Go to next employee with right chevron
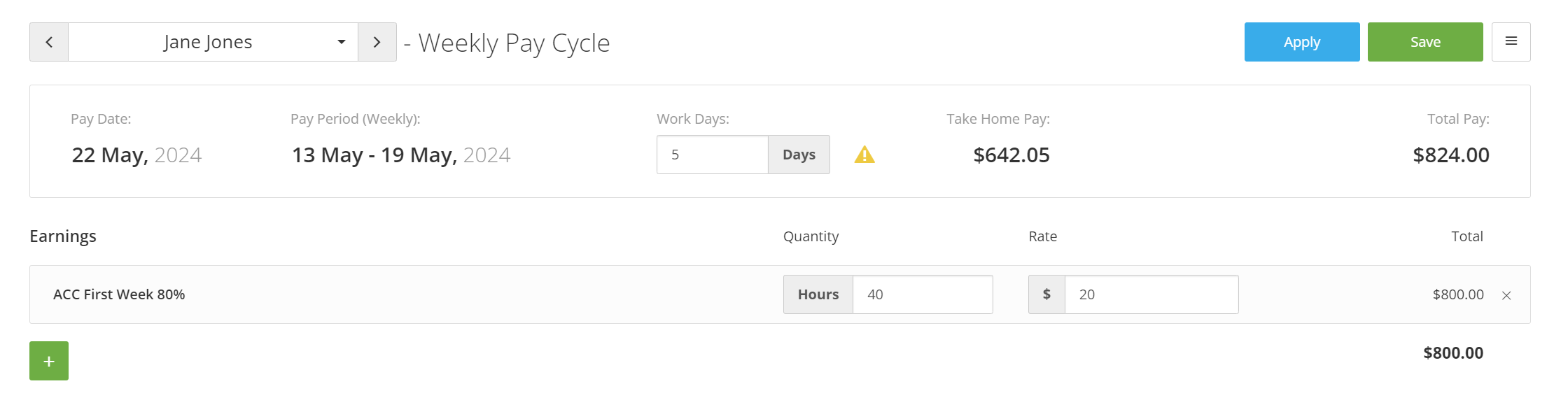1568x407 pixels. (377, 42)
